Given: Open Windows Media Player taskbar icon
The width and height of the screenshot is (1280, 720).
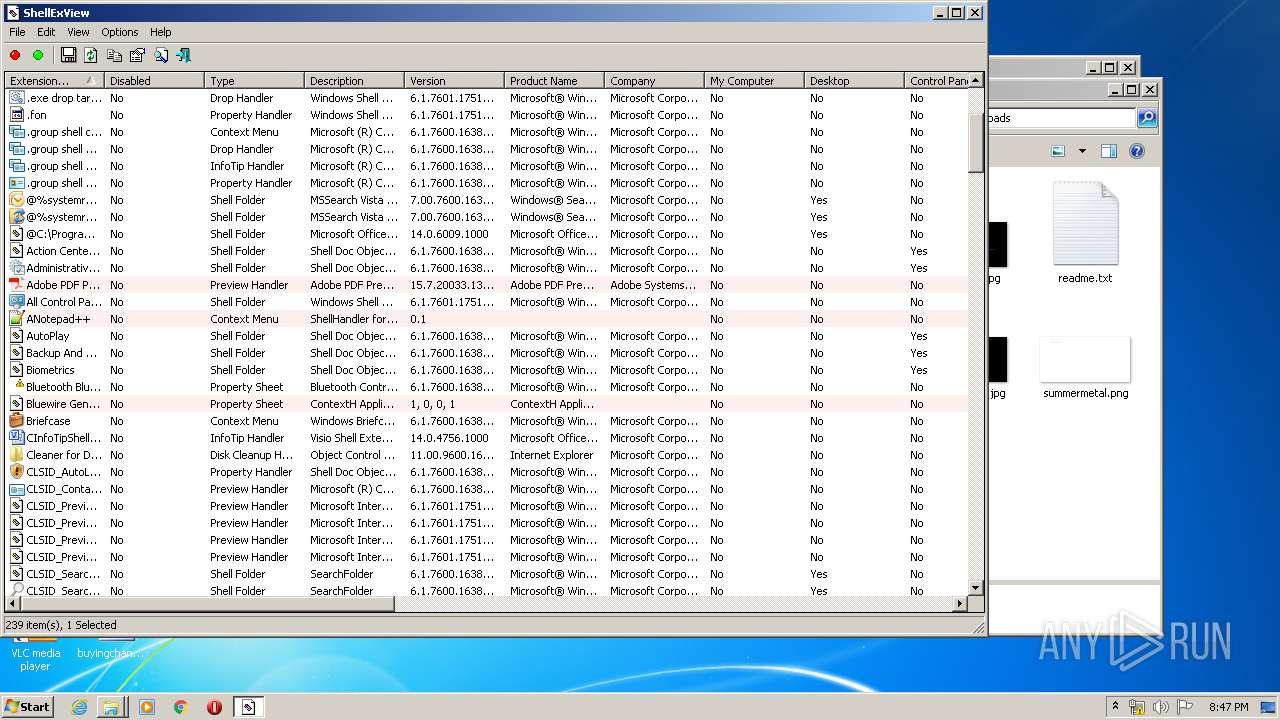Looking at the screenshot, I should point(147,707).
